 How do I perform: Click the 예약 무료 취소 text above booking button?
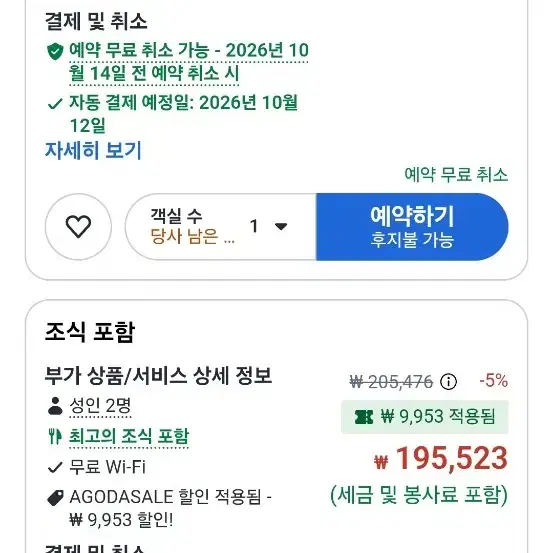click(x=456, y=174)
